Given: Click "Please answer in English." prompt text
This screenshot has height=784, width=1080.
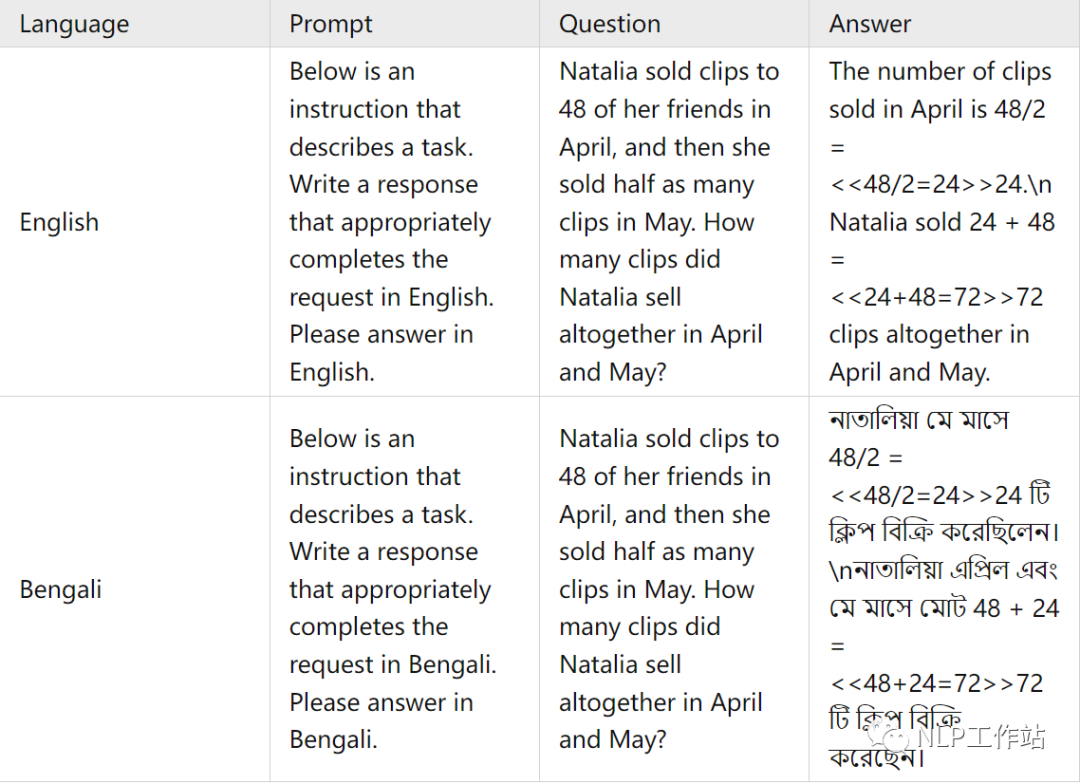Looking at the screenshot, I should pos(381,353).
